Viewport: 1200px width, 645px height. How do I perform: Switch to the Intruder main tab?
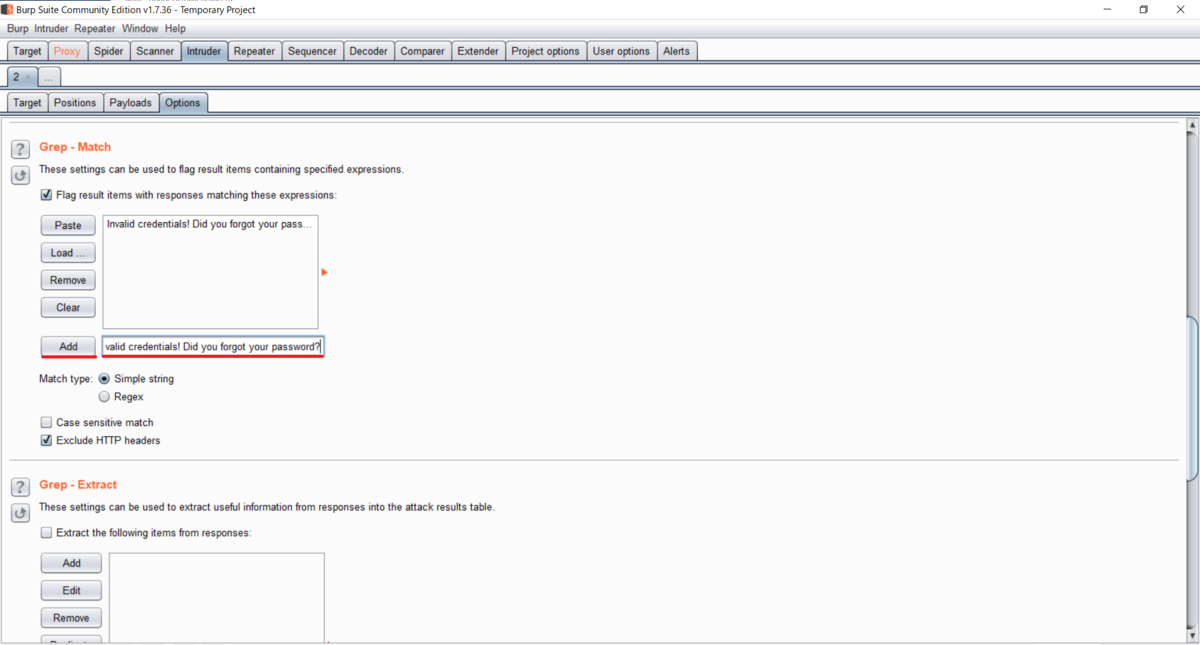[x=204, y=51]
